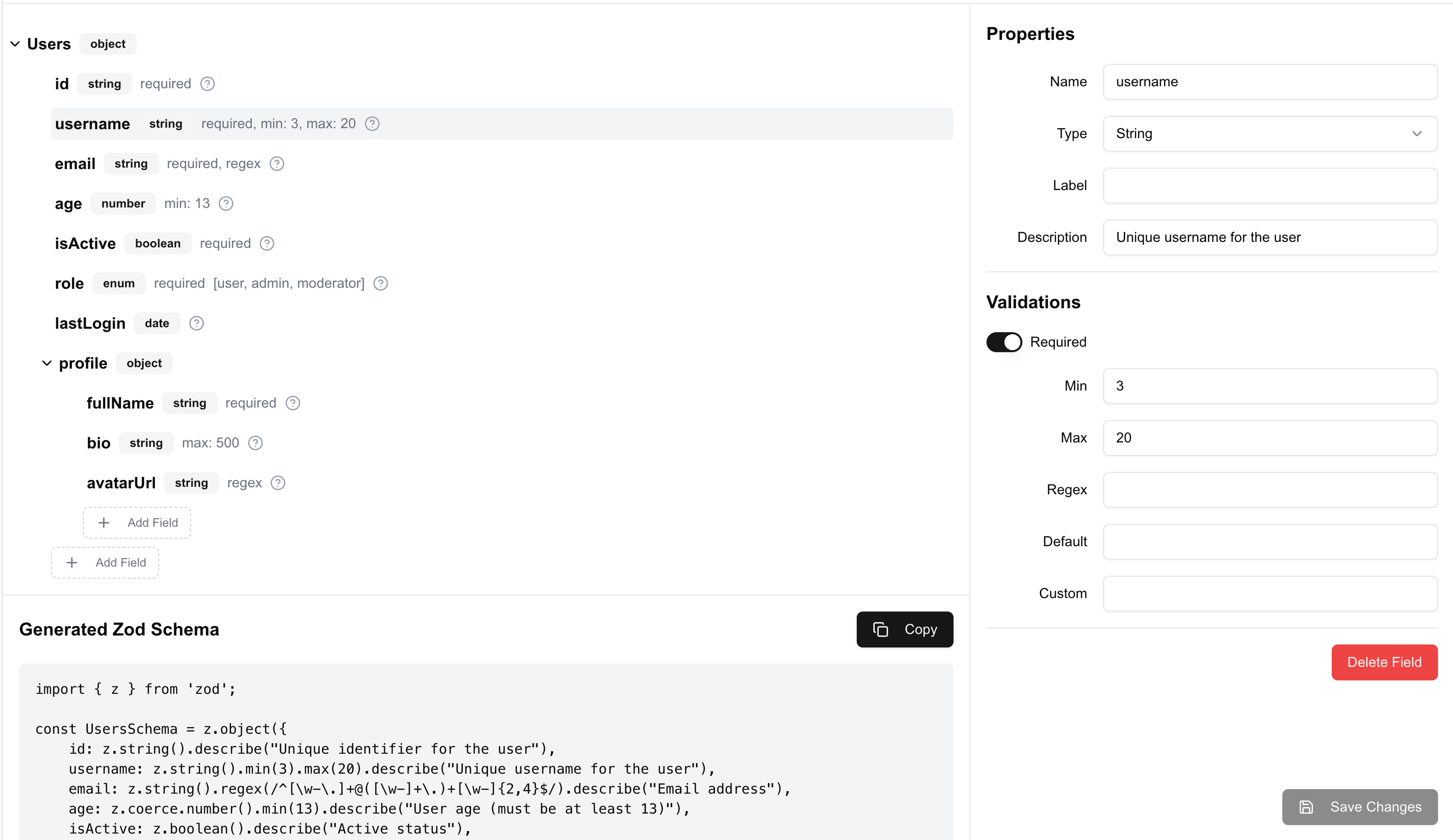Focus the Name input field
1453x840 pixels.
coord(1270,82)
